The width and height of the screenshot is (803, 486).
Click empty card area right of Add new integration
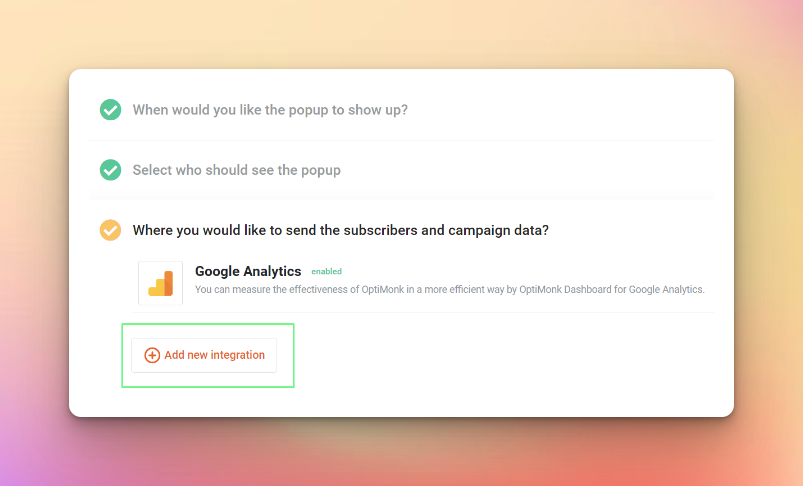[x=502, y=358]
